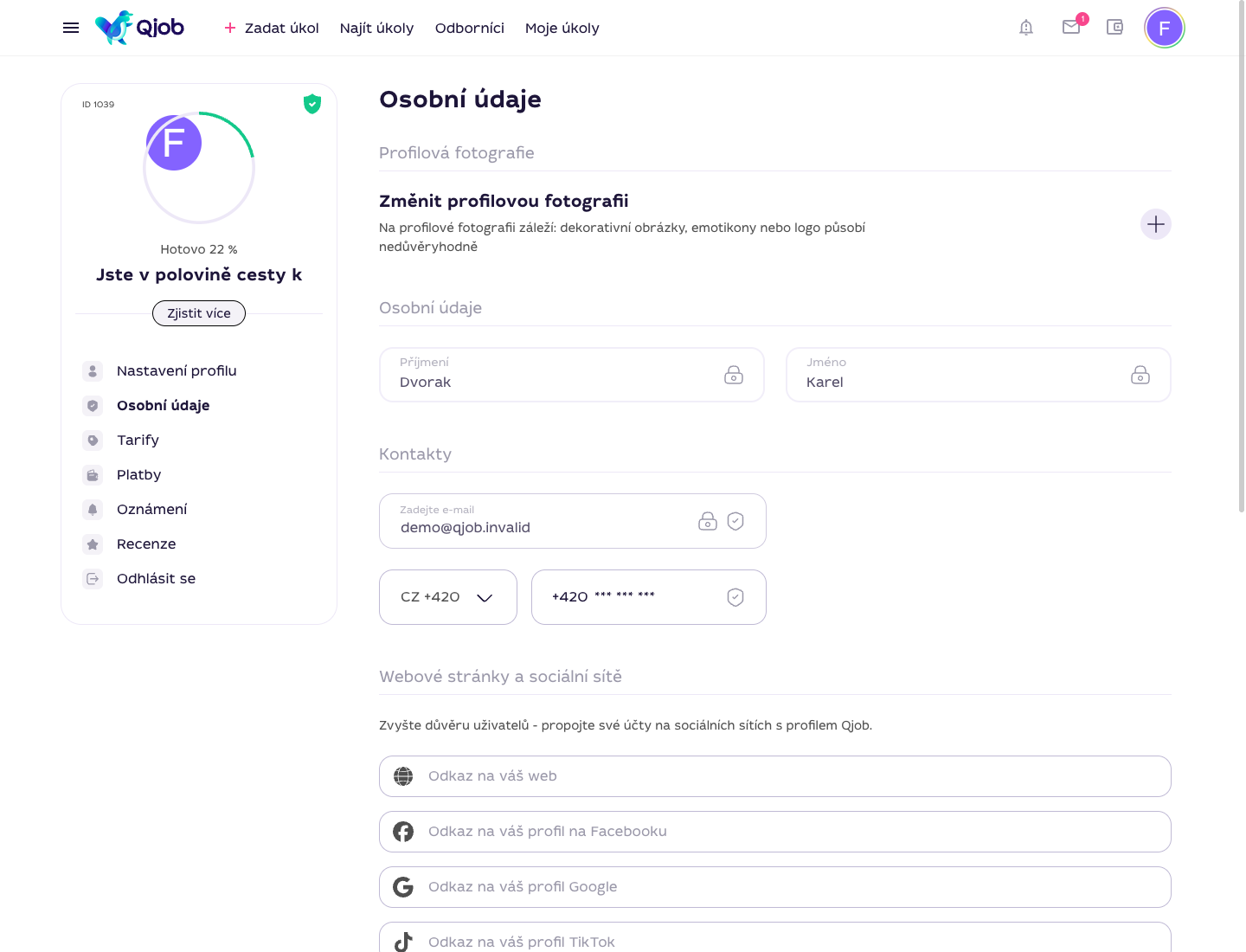Focus the Facebook profile link field
Viewport: 1246px width, 952px height.
[x=775, y=832]
